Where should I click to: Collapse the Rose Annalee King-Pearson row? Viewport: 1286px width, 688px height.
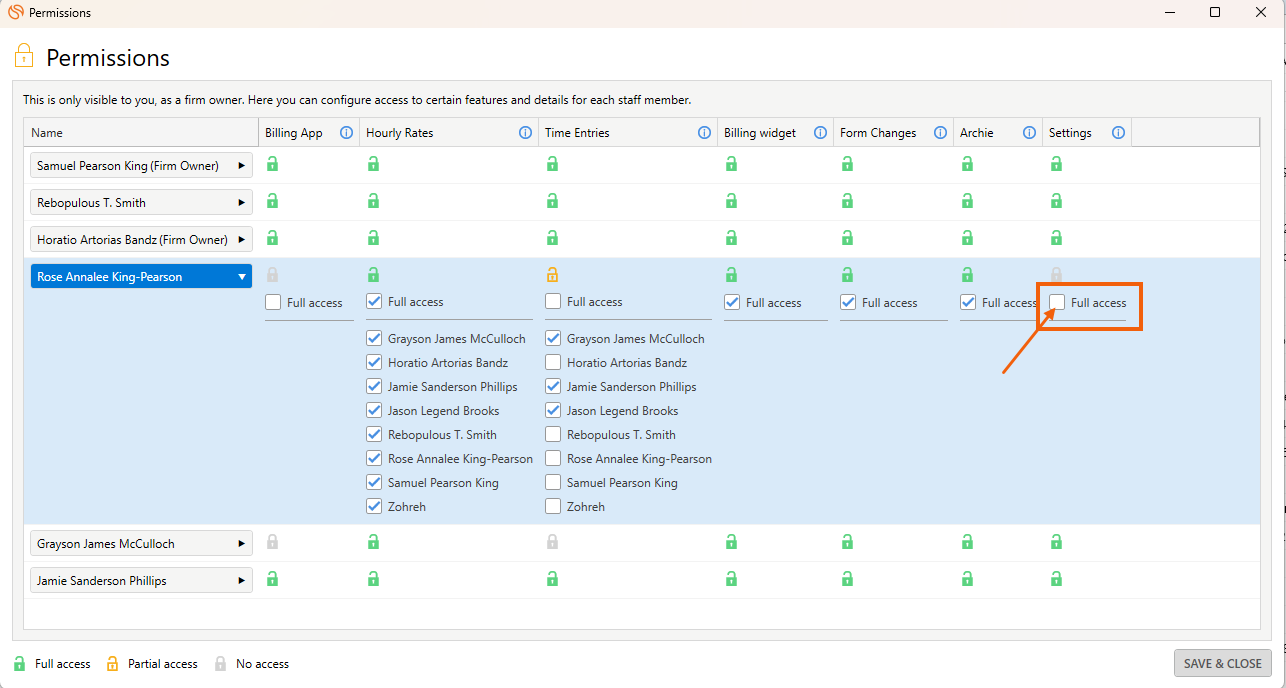click(141, 277)
